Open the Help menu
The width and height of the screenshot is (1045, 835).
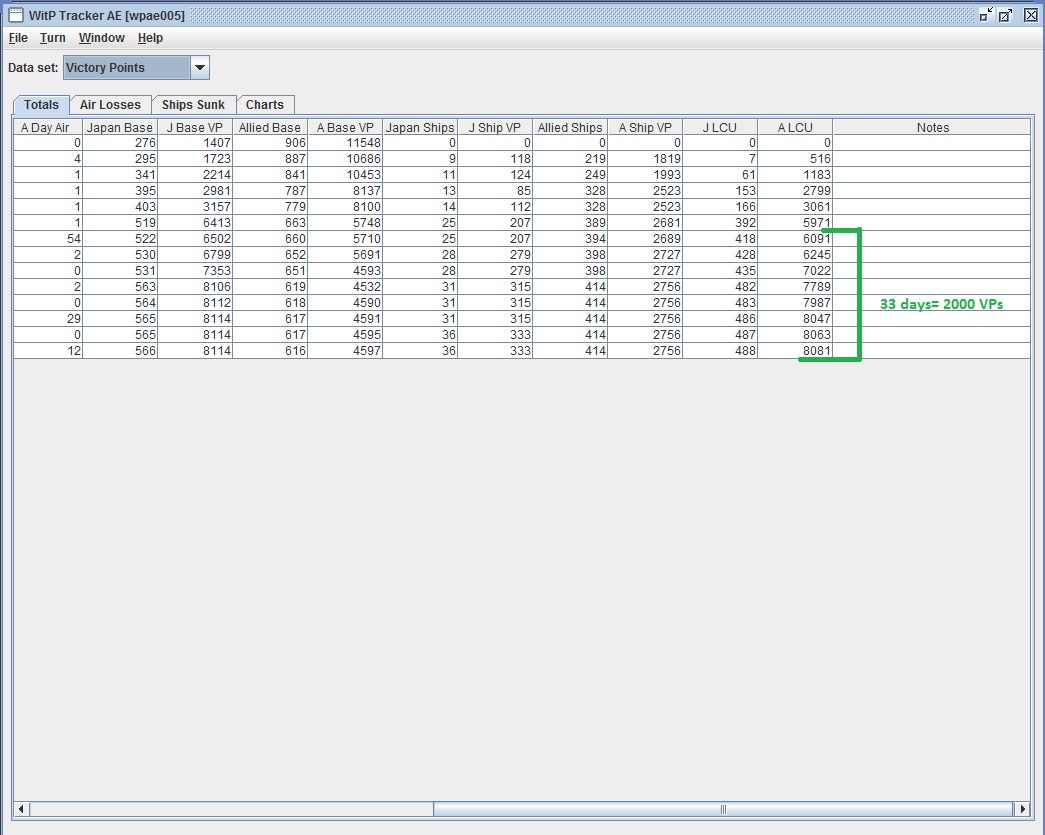click(150, 38)
